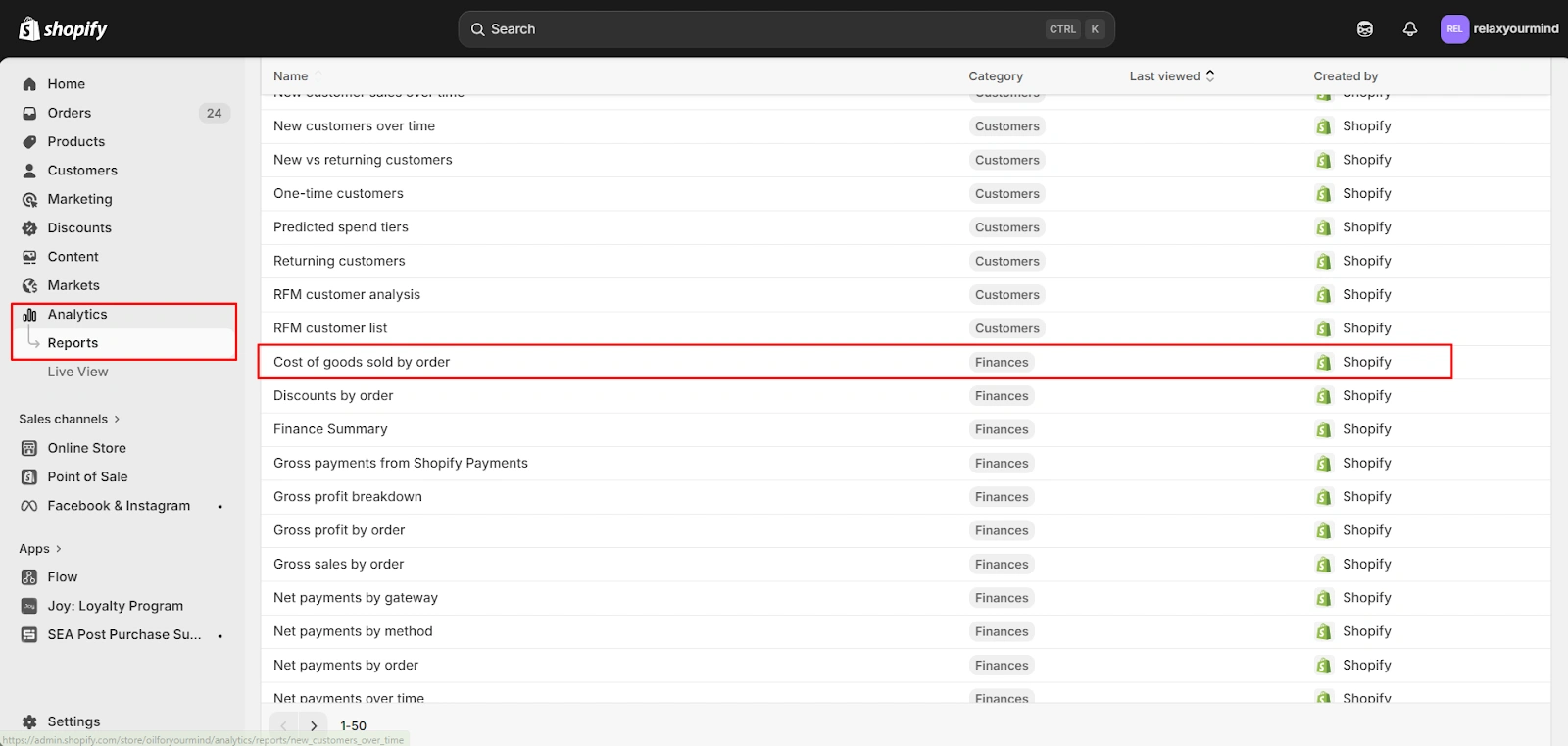The image size is (1568, 746).
Task: Click the Customers person icon
Action: (x=29, y=171)
